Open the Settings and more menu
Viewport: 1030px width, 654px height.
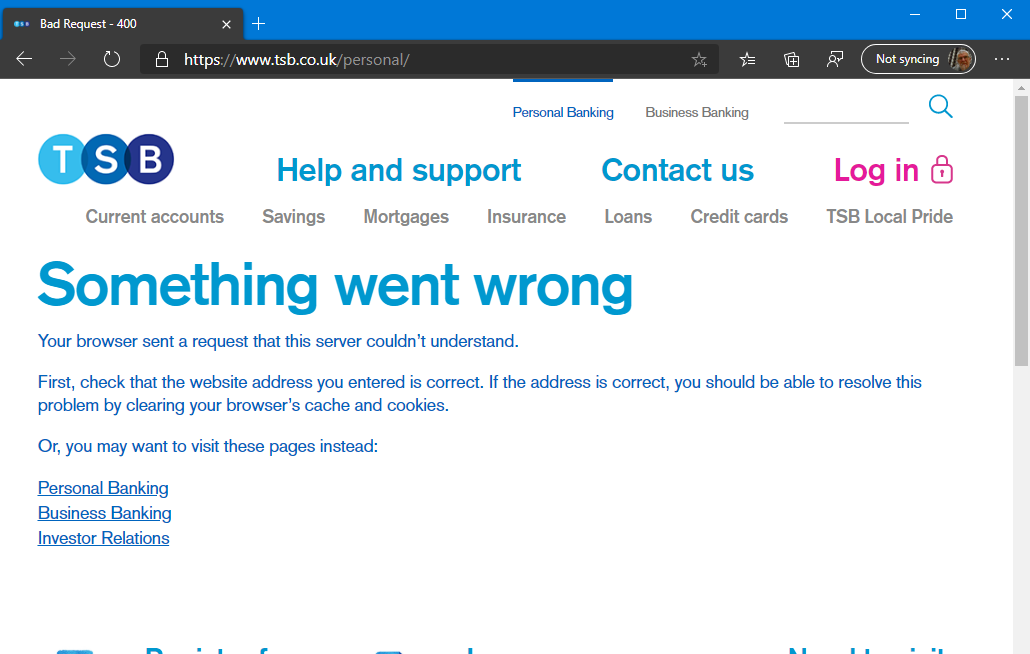pyautogui.click(x=1002, y=59)
